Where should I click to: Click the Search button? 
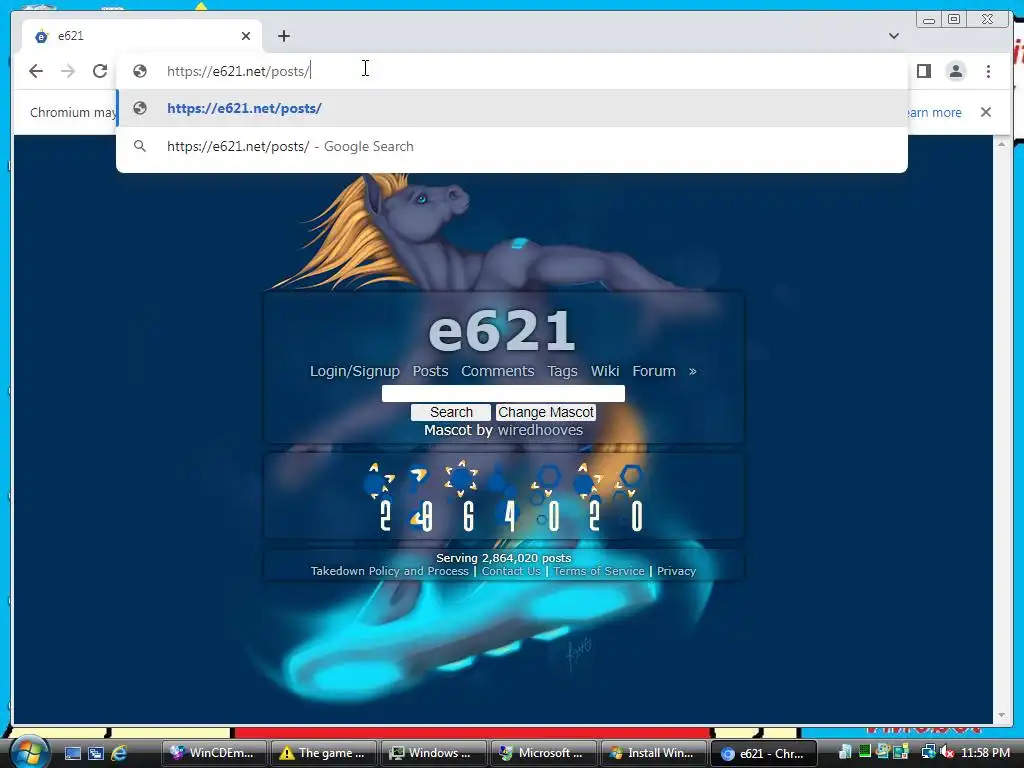point(451,412)
